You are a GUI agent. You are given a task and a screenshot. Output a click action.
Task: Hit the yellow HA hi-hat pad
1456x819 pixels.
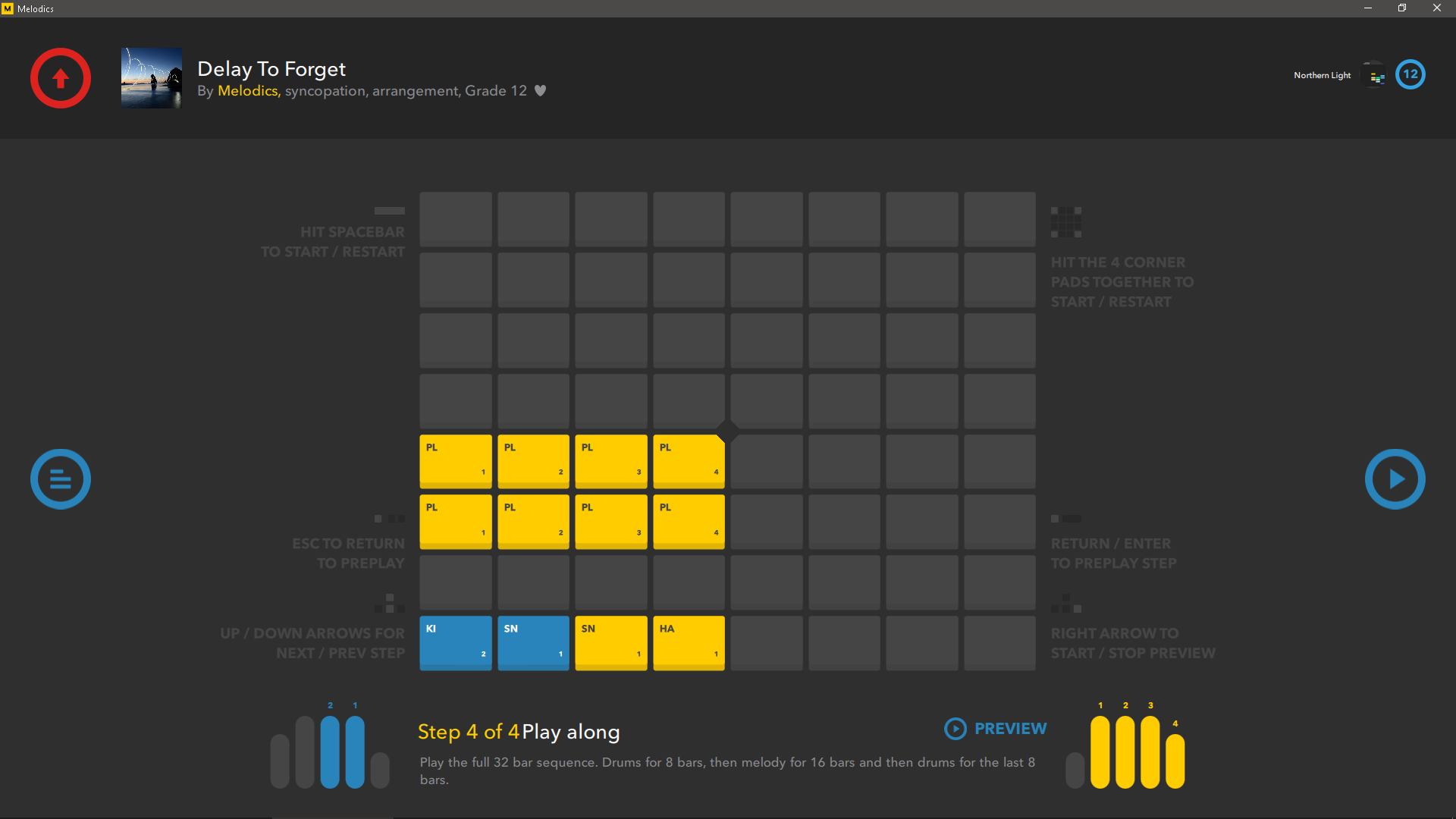[x=689, y=642]
